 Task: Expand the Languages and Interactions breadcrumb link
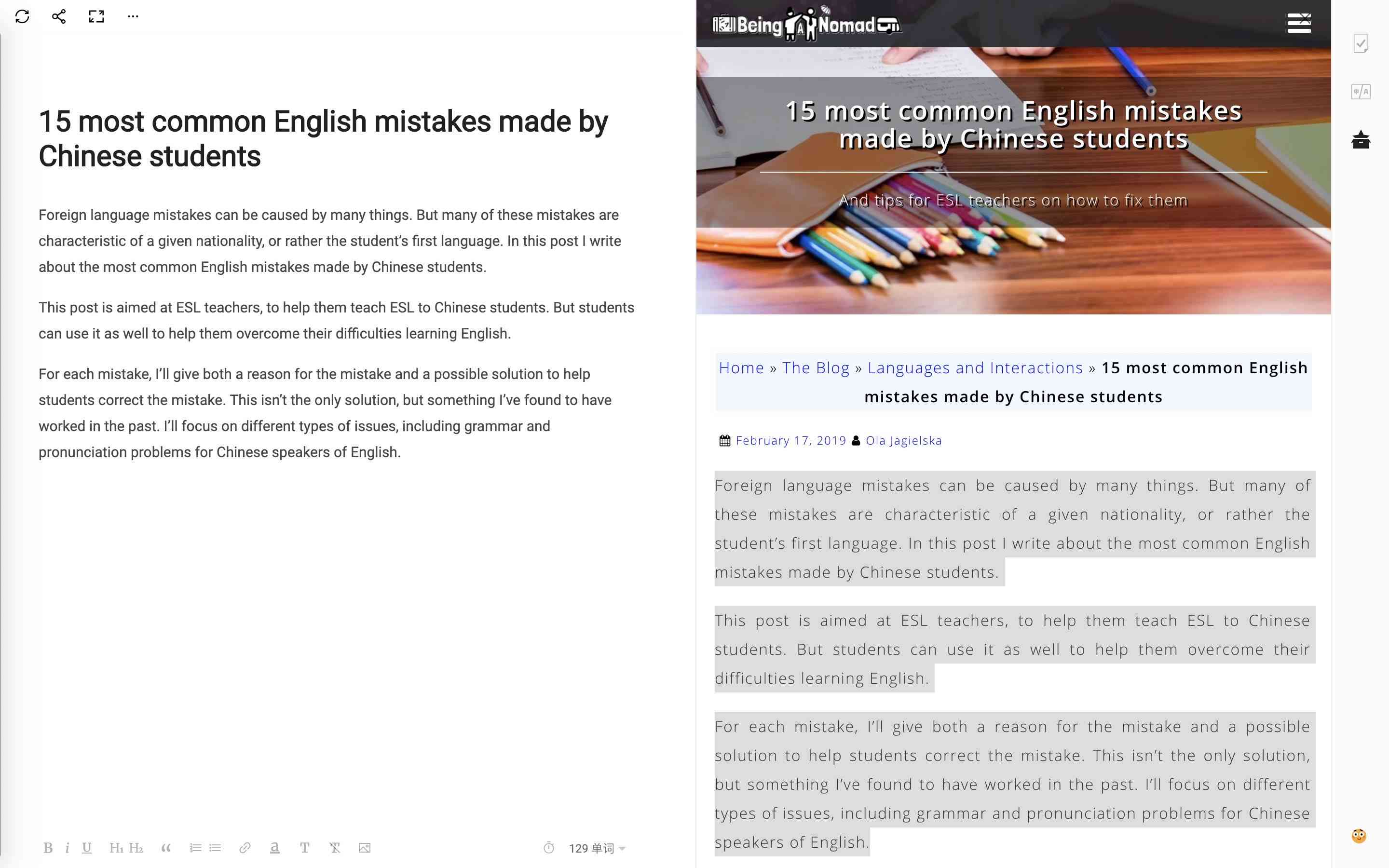975,368
